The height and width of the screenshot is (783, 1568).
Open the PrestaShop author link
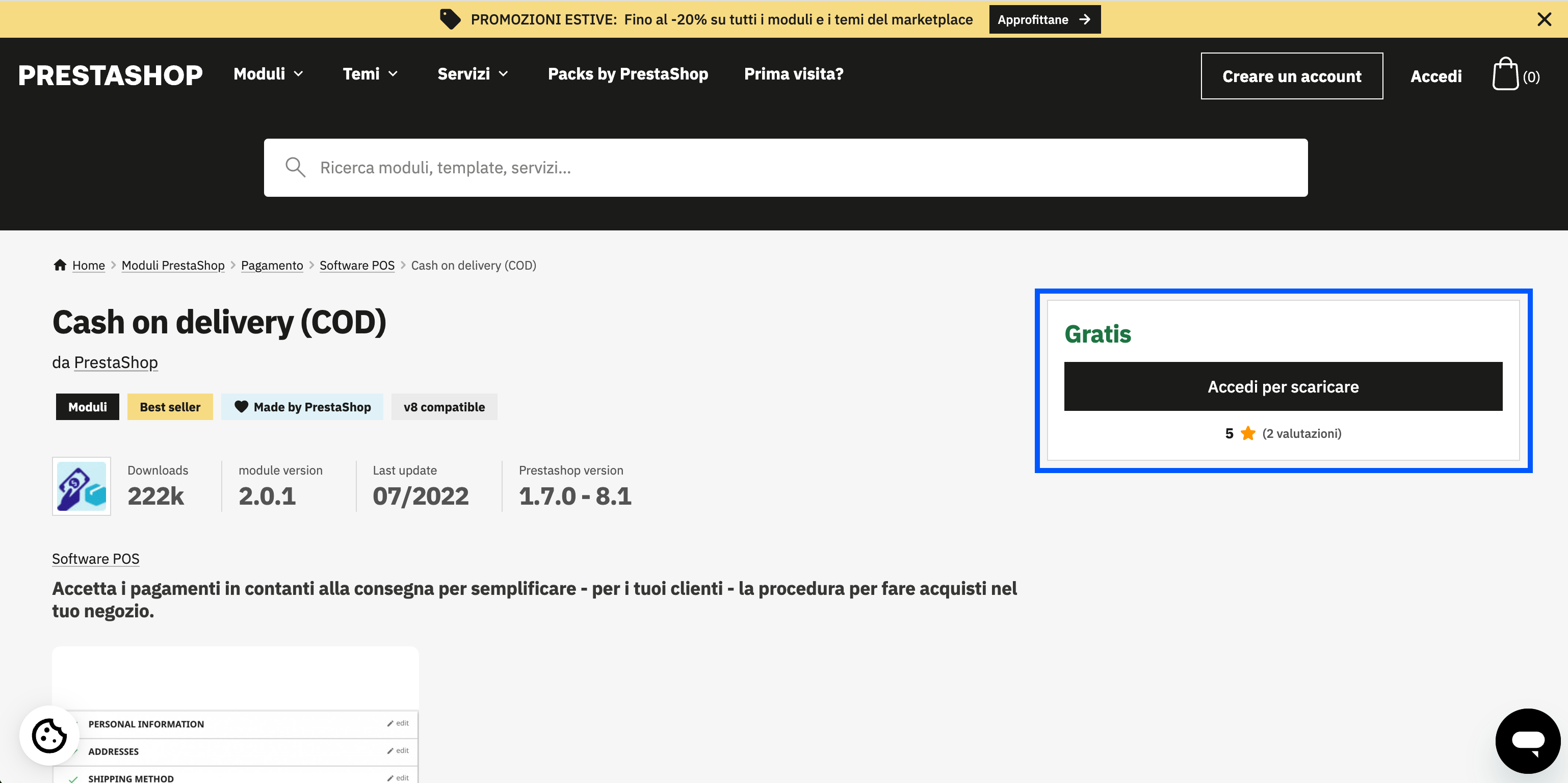pyautogui.click(x=116, y=362)
